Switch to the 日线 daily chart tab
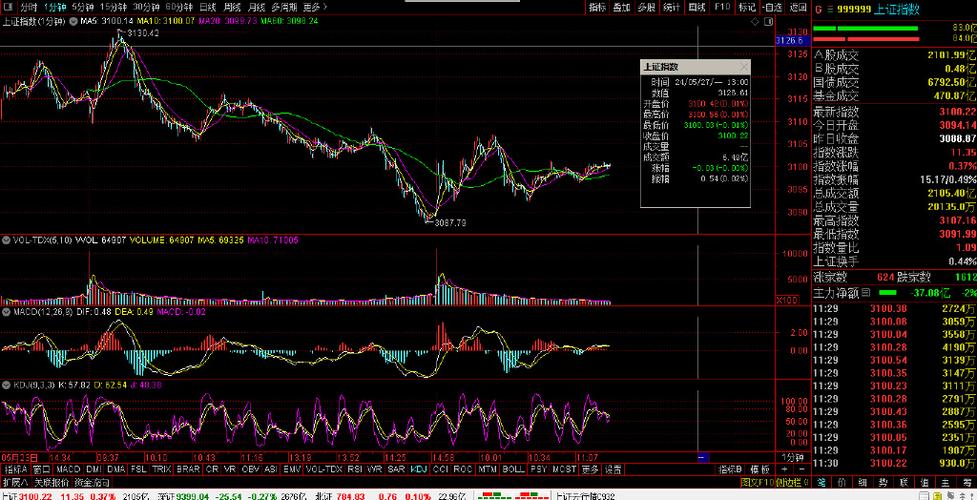 [x=207, y=7]
